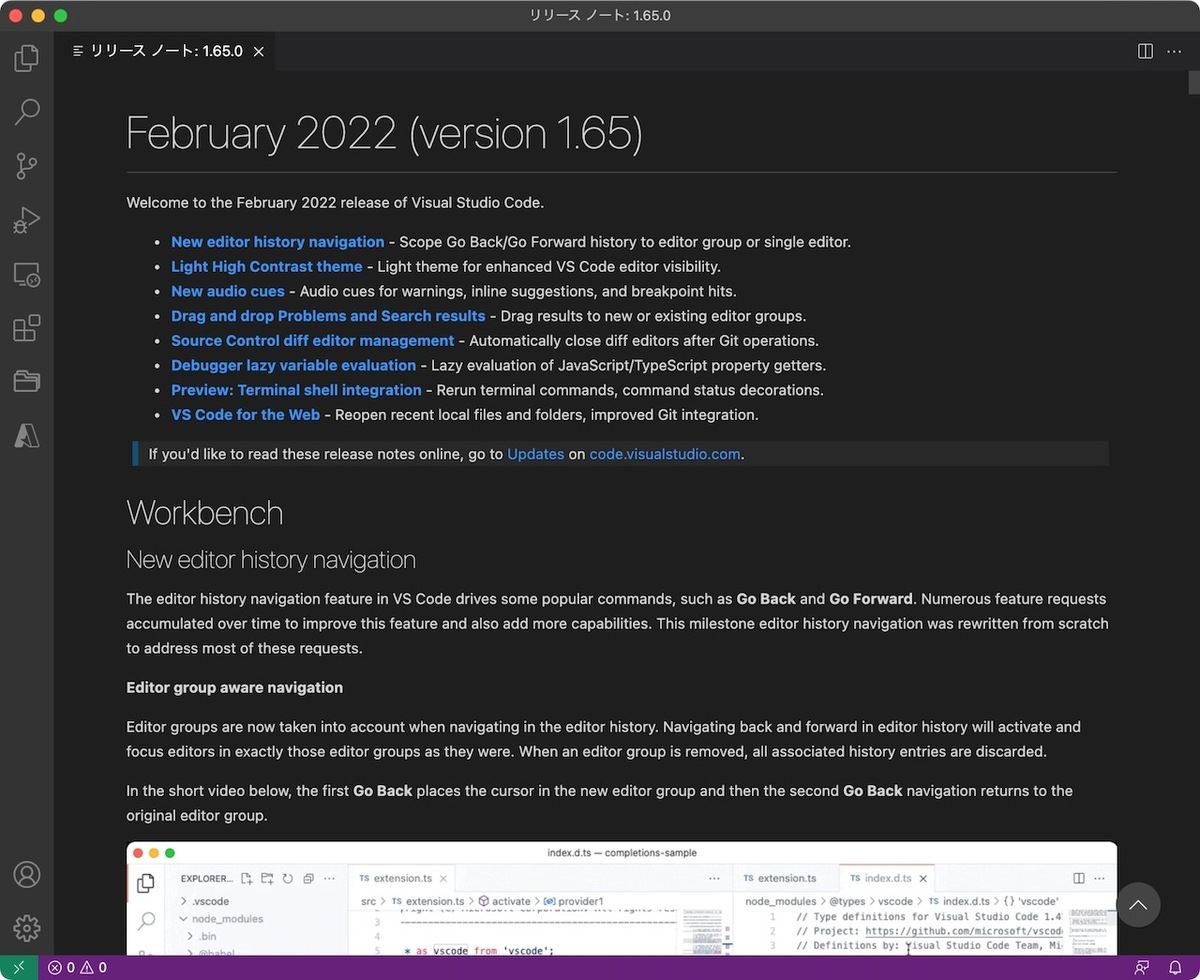The height and width of the screenshot is (980, 1200).
Task: Click the scroll-to-top round arrow button
Action: click(1138, 905)
